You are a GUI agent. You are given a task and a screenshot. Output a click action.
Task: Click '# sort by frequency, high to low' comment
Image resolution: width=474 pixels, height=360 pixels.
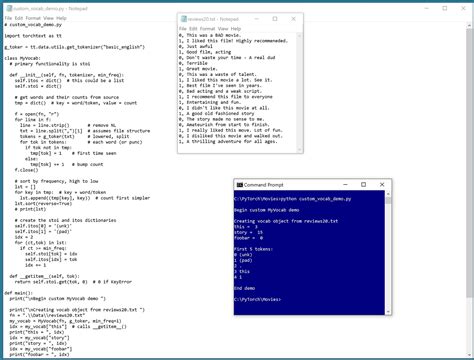point(56,181)
